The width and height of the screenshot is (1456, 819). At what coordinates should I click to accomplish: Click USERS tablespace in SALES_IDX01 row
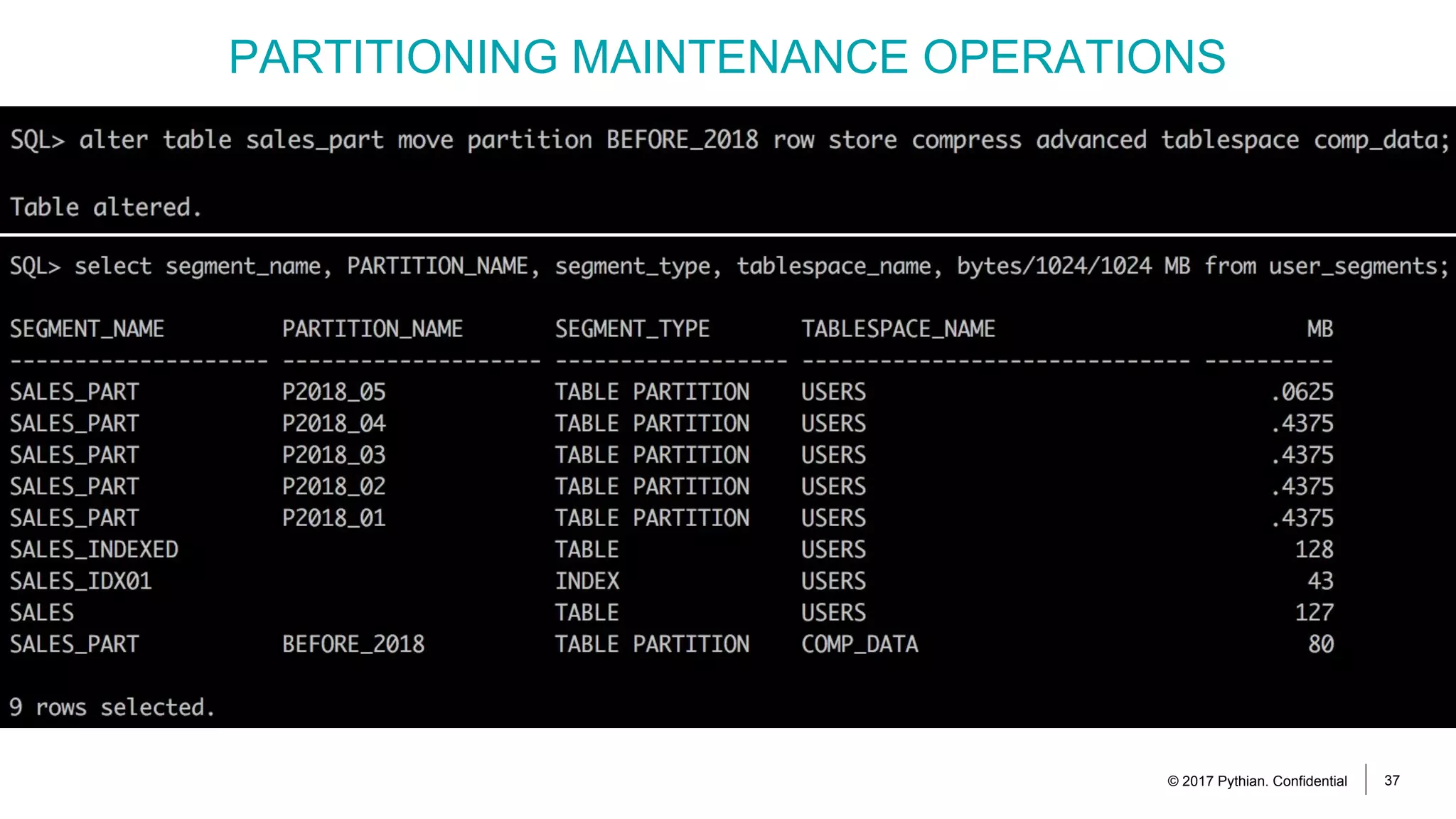click(833, 581)
